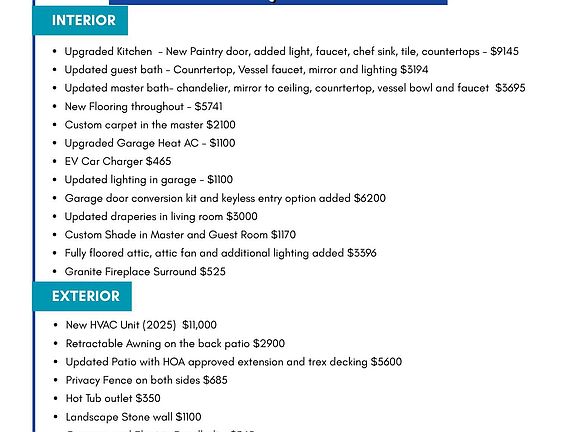Select Custom carpet in the master line
This screenshot has width=576, height=432.
[x=150, y=125]
